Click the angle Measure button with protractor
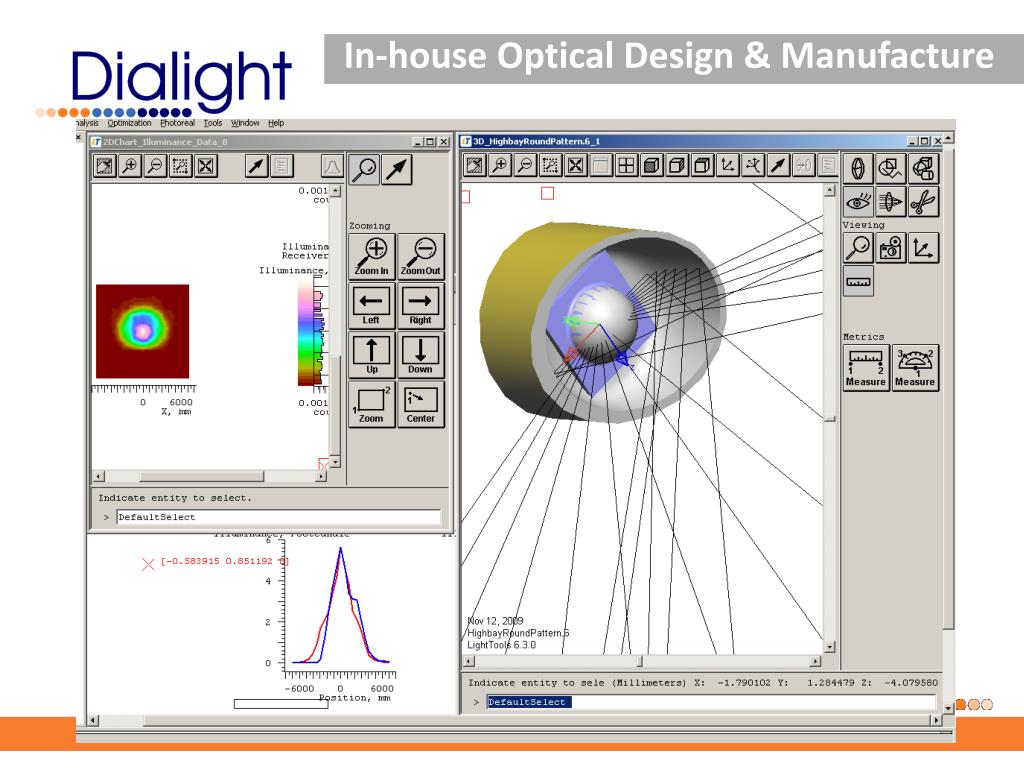1024x768 pixels. coord(915,368)
